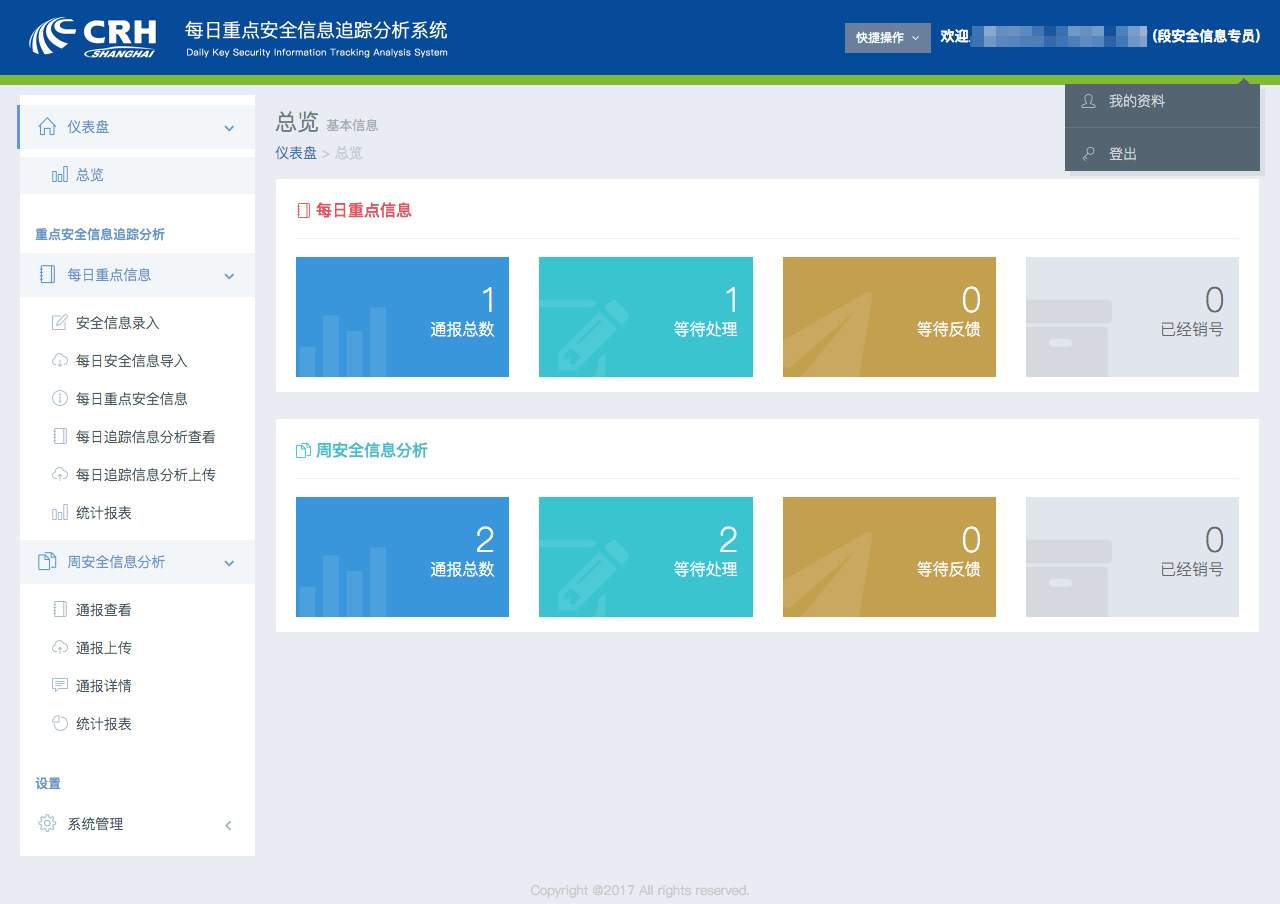Click the cloud icon beside 每日安全信息导入
Viewport: 1280px width, 904px height.
[59, 361]
